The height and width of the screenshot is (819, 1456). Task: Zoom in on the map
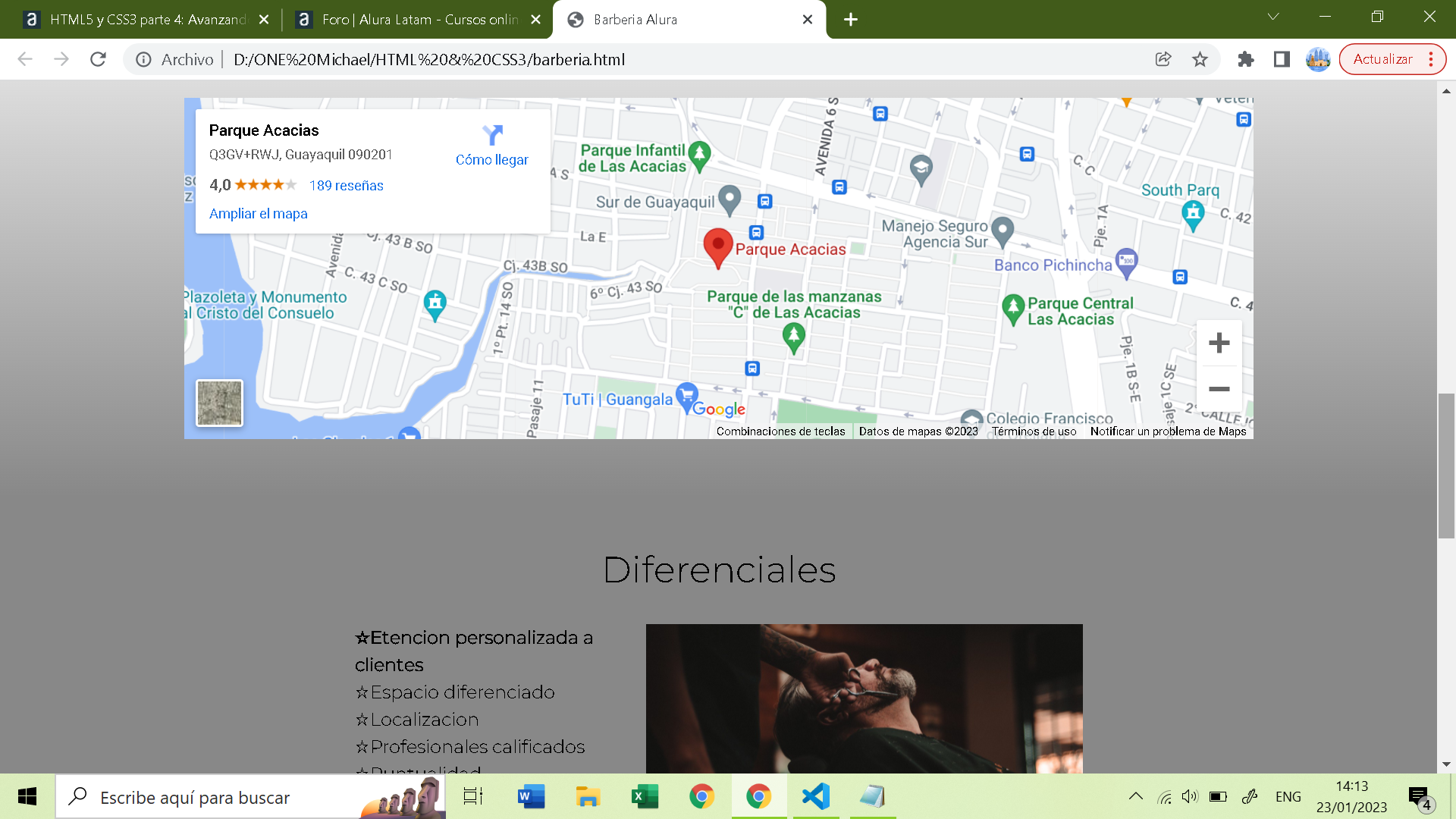[x=1219, y=343]
